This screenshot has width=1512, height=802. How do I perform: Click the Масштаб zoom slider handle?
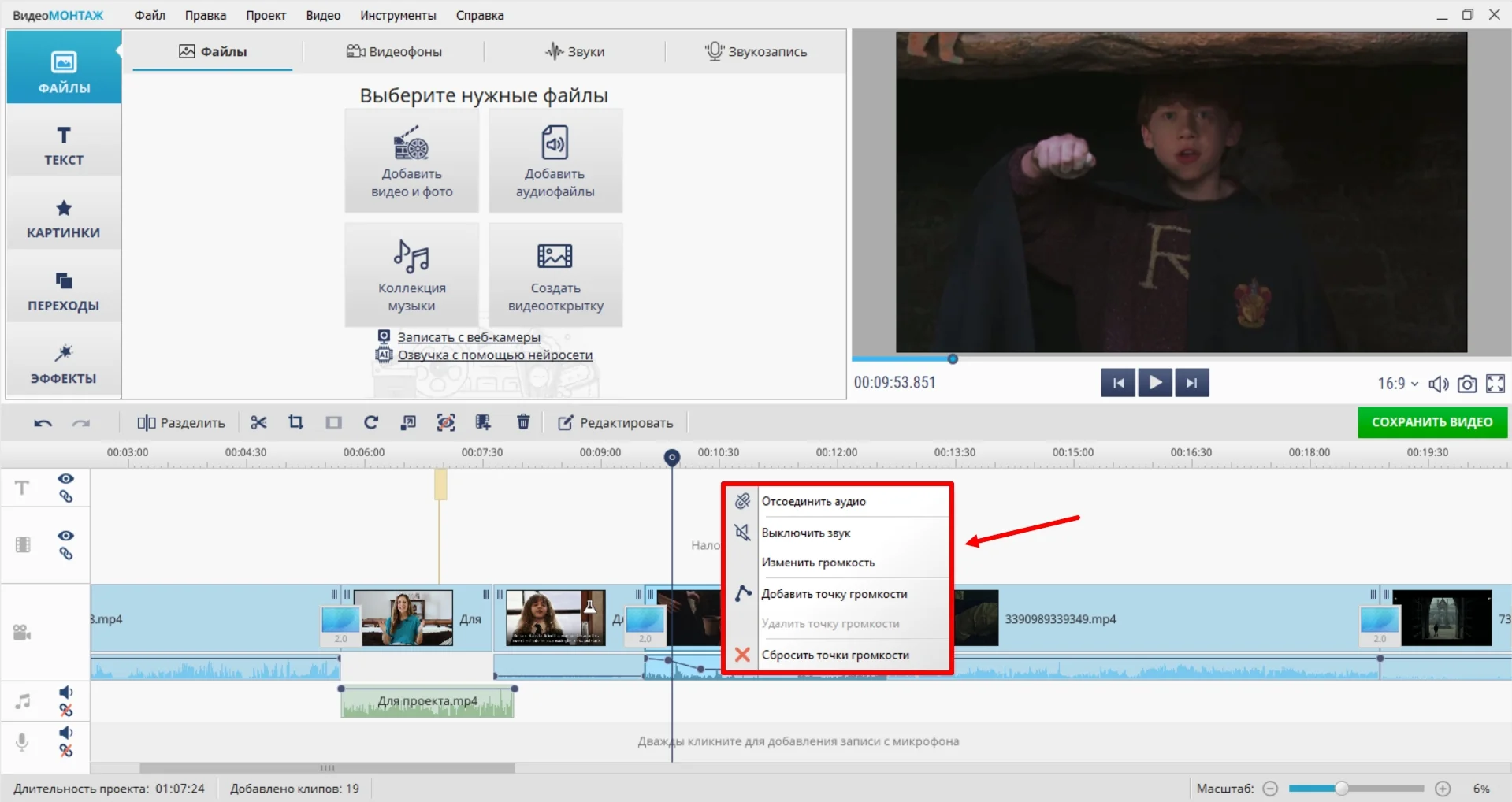(x=1341, y=789)
